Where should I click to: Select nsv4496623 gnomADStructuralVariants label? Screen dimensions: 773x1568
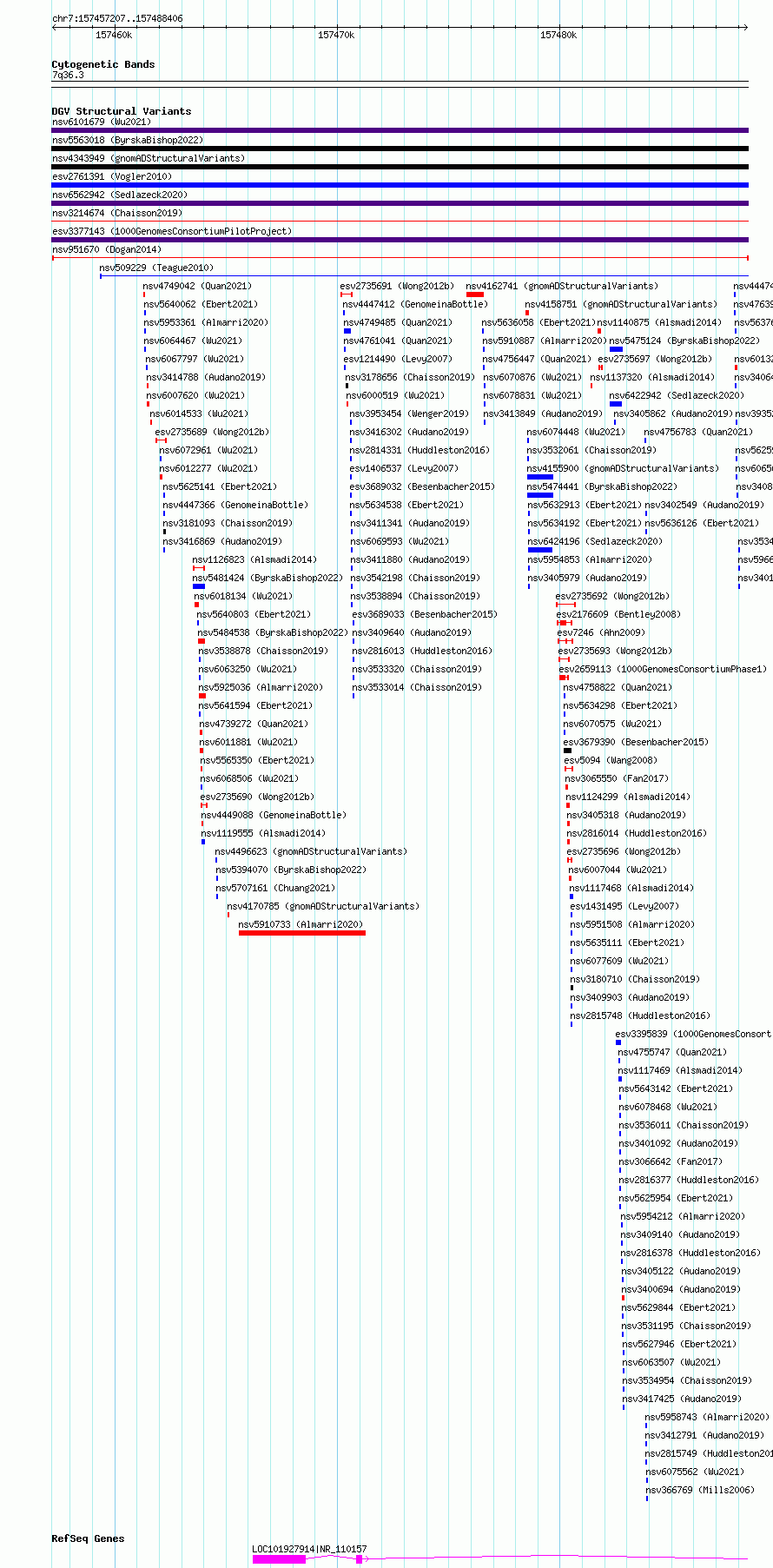[310, 851]
